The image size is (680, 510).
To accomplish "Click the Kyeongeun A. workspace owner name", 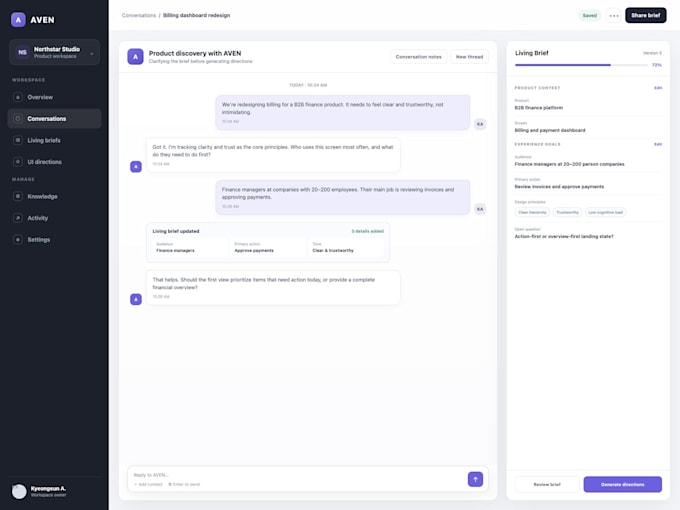I will [48, 489].
